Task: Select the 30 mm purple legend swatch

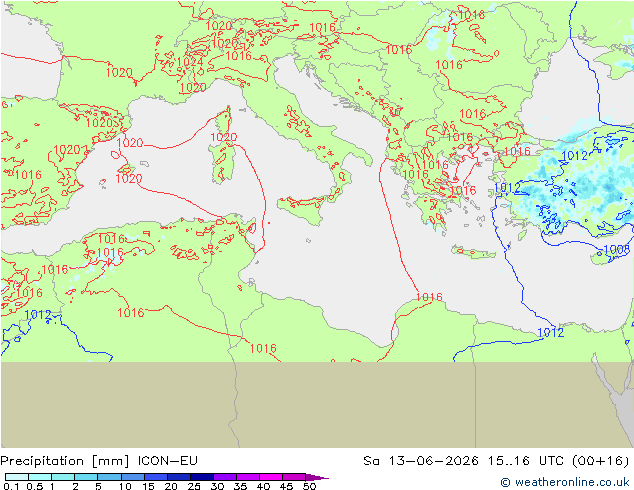Action: (x=225, y=477)
